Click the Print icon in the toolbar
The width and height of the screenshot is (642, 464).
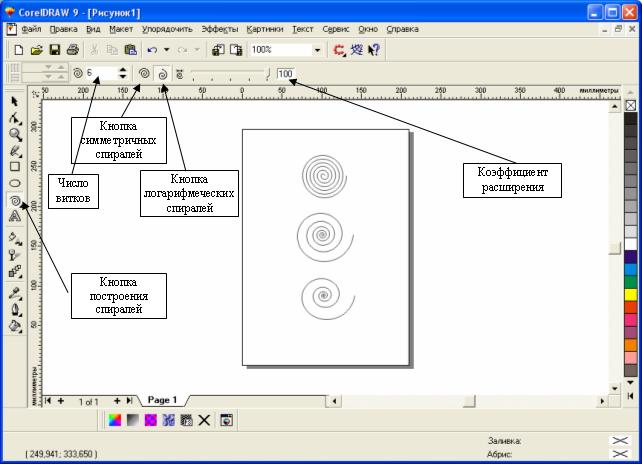[x=73, y=49]
